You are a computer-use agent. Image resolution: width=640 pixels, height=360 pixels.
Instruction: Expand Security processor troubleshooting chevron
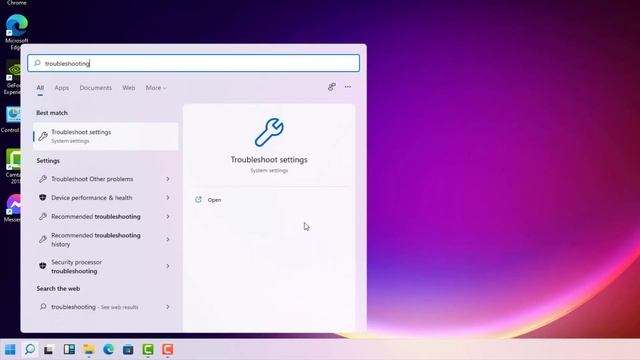pyautogui.click(x=168, y=266)
